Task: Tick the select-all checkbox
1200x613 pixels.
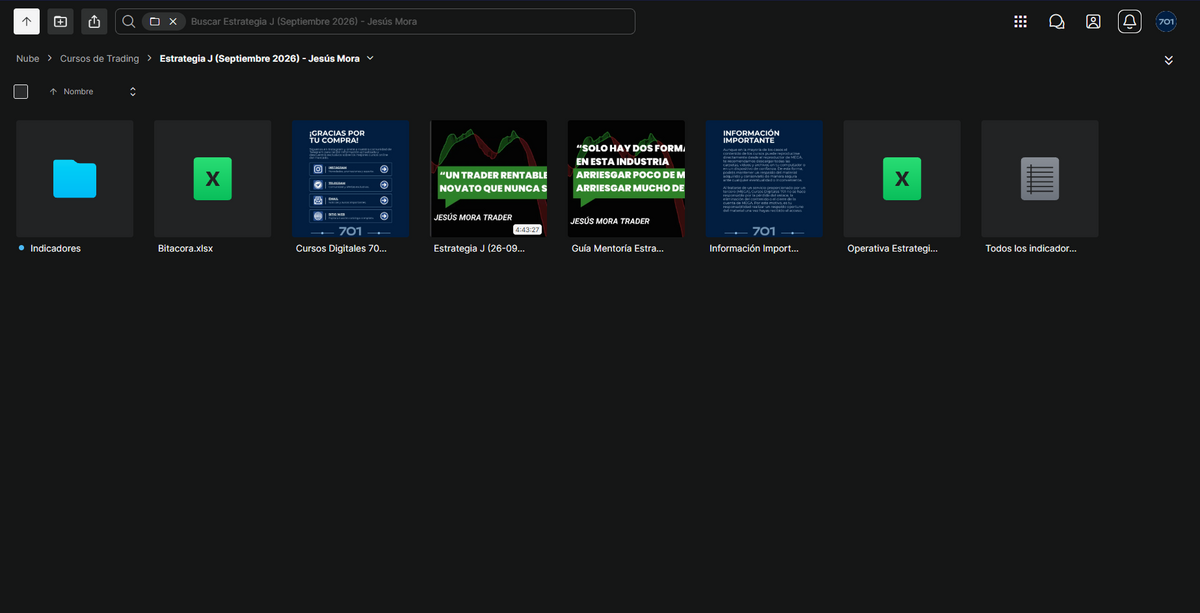Action: coord(21,92)
